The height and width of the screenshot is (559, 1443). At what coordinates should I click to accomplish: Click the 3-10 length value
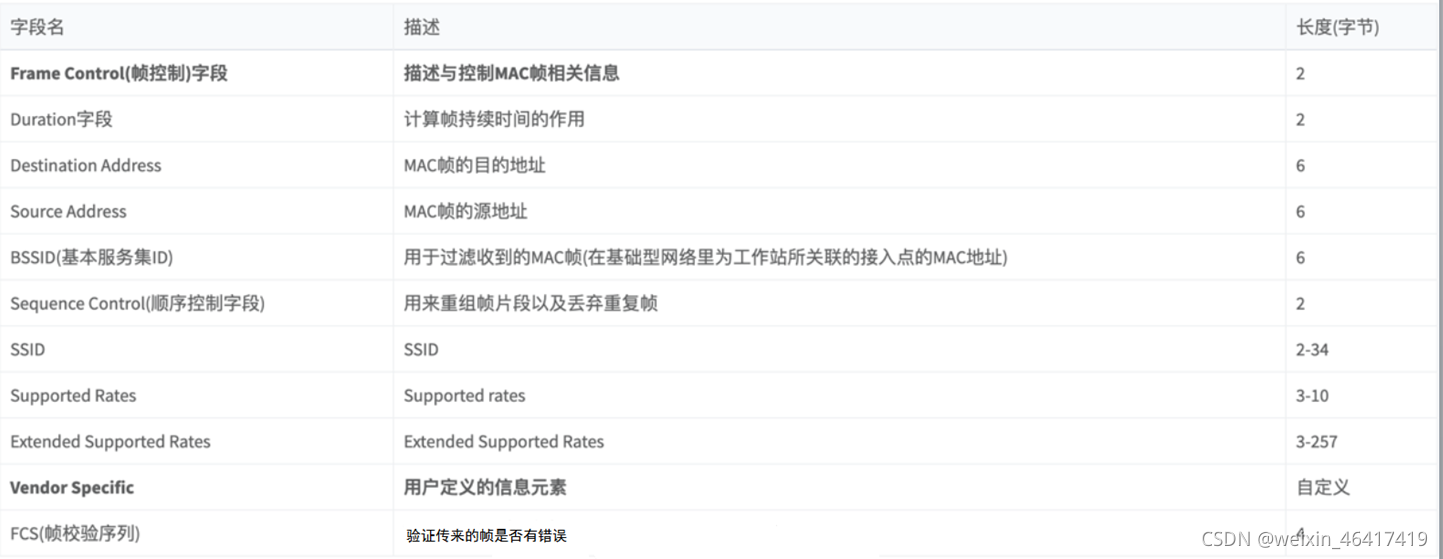pyautogui.click(x=1312, y=395)
